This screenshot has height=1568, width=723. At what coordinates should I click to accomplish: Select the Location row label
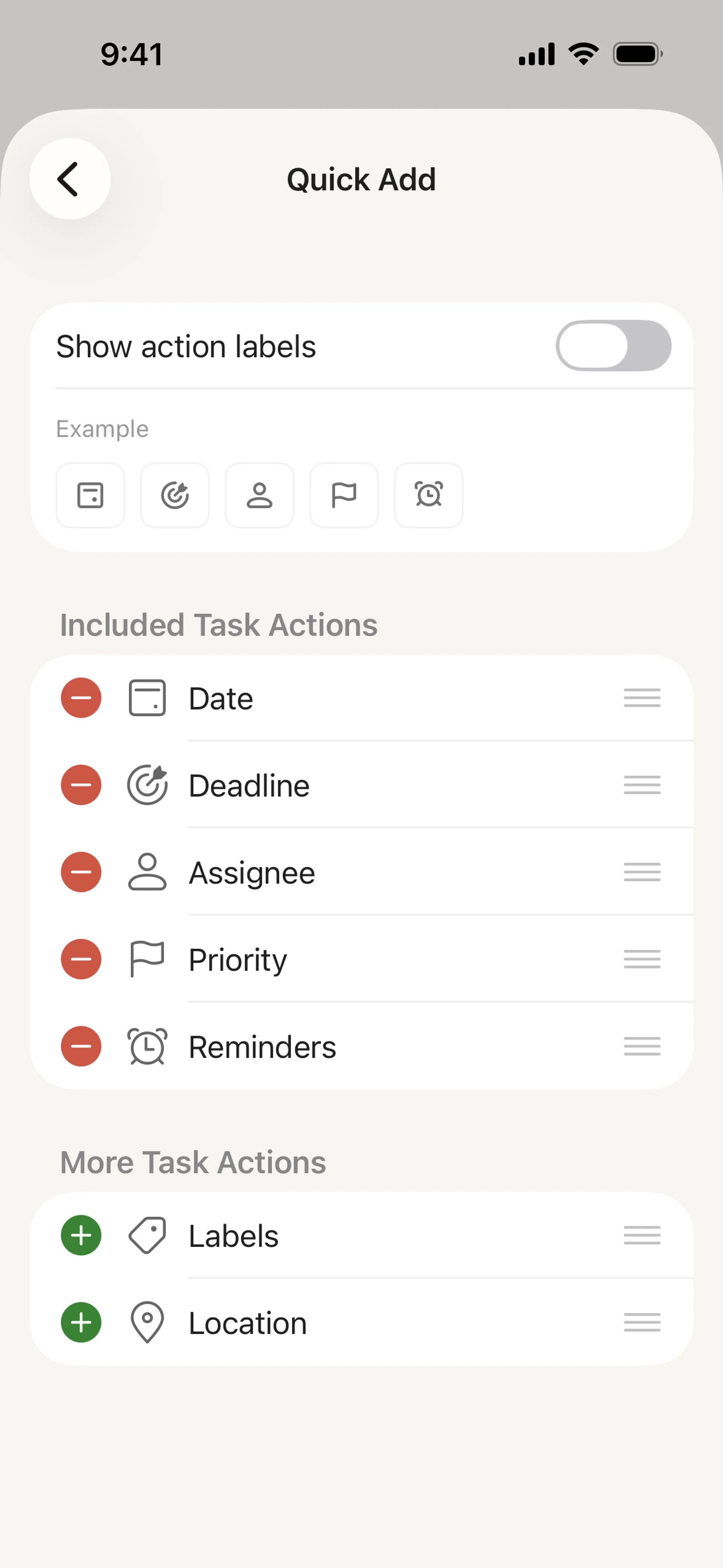(248, 1323)
